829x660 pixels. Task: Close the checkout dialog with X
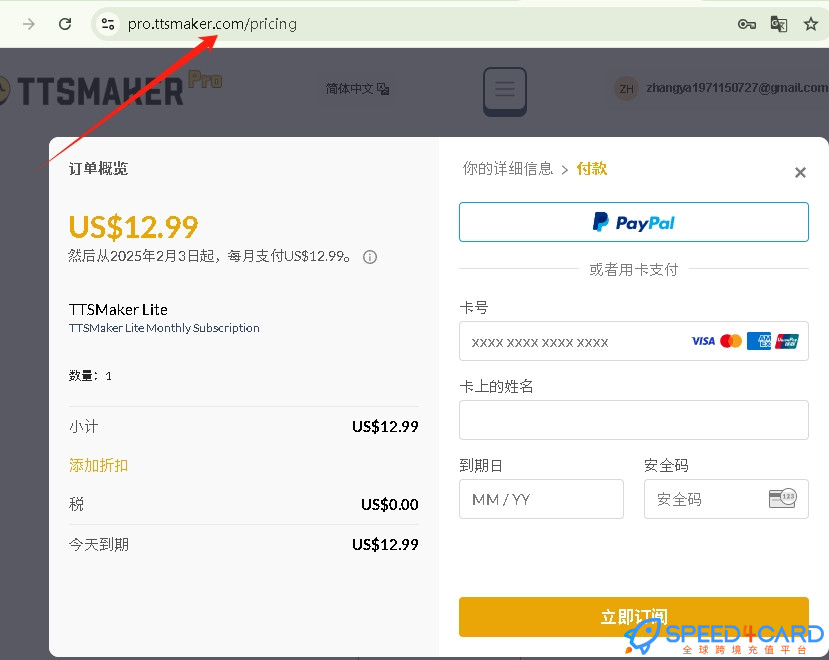(800, 172)
